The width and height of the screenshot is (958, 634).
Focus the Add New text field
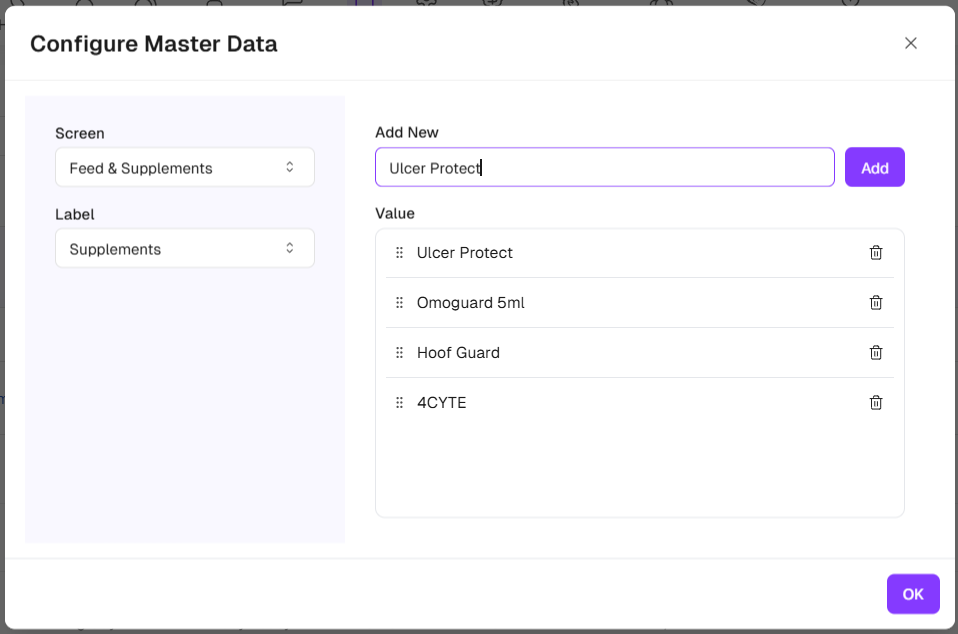click(x=604, y=168)
